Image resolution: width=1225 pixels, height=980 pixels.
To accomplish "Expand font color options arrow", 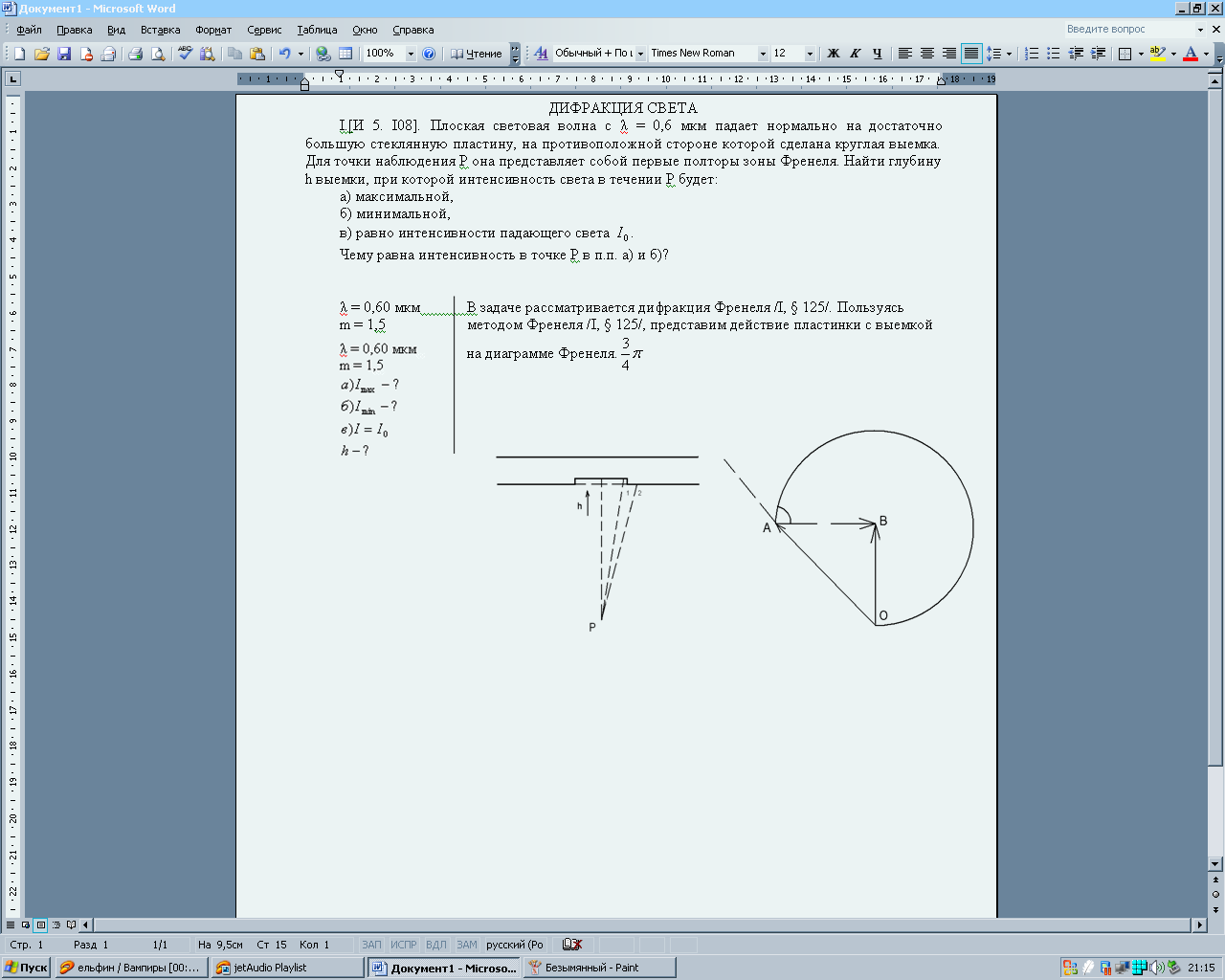I will [1206, 54].
